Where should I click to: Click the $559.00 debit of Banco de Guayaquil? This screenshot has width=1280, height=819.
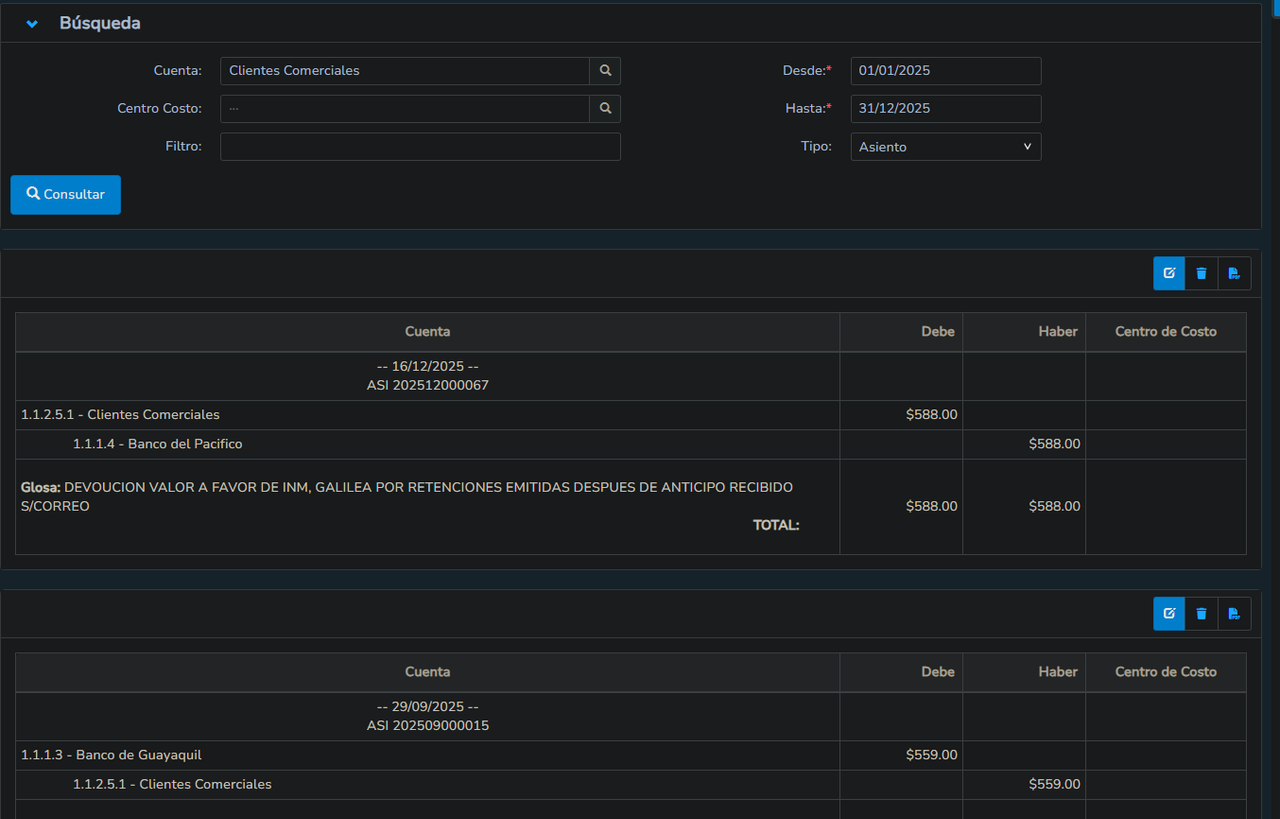pyautogui.click(x=932, y=755)
